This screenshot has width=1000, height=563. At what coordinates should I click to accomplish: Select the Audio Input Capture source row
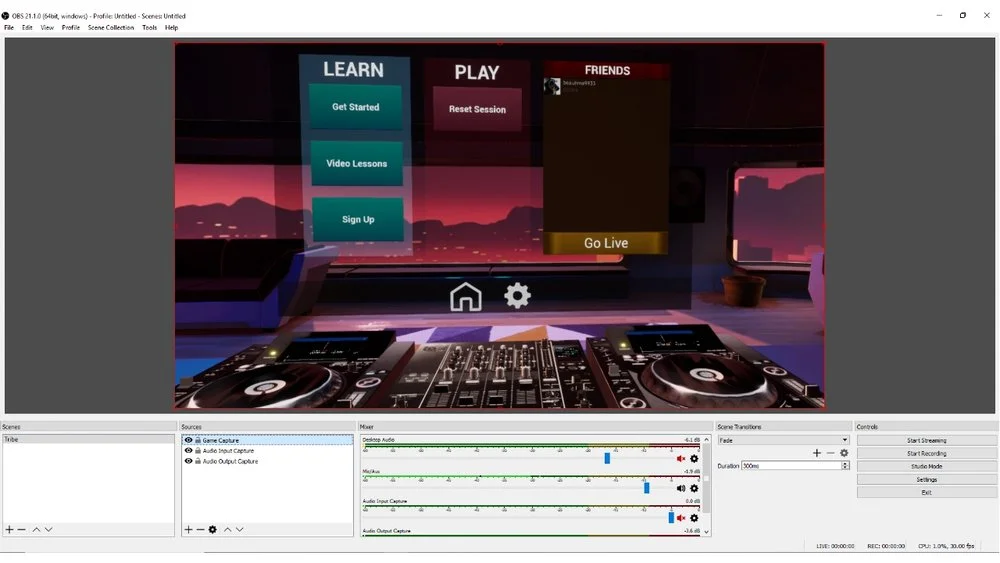click(267, 451)
